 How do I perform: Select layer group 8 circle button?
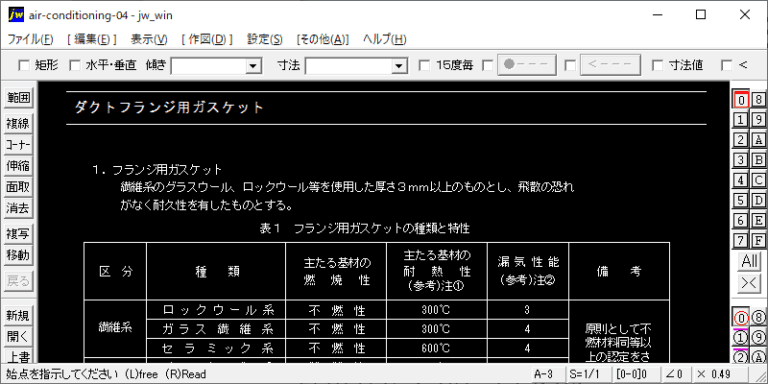coord(759,318)
